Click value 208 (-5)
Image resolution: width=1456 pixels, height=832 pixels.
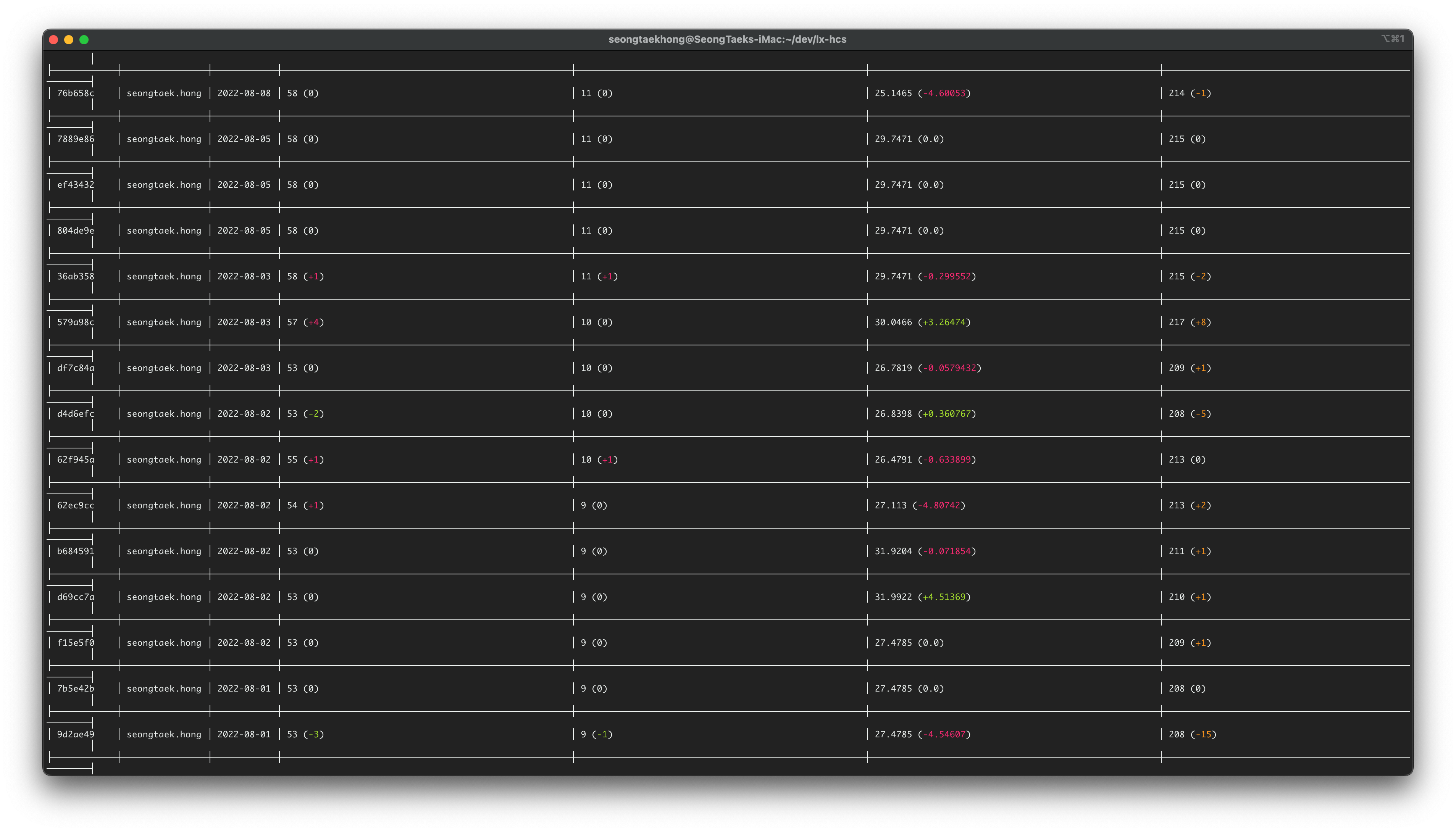pos(1190,414)
